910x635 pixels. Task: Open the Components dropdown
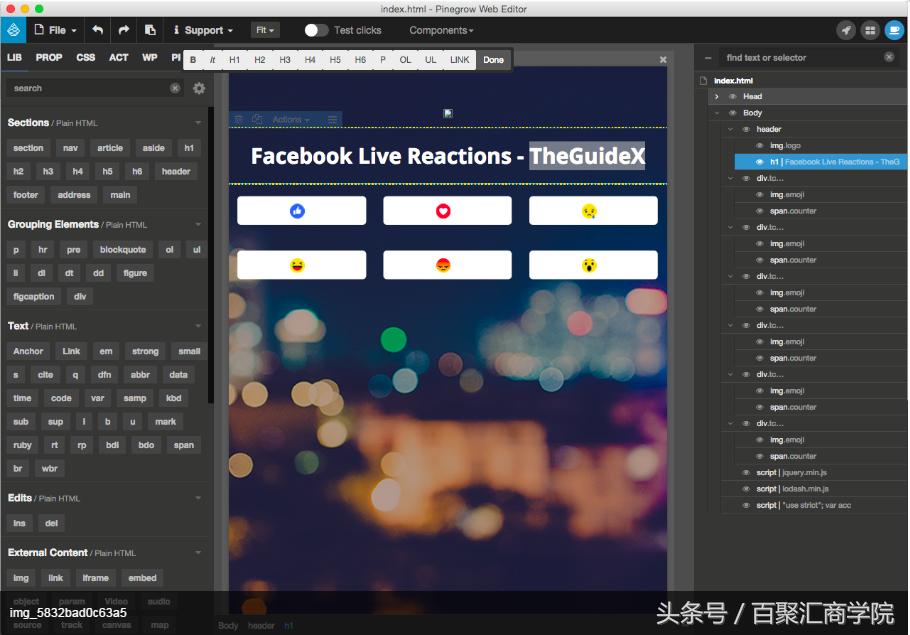tap(440, 30)
